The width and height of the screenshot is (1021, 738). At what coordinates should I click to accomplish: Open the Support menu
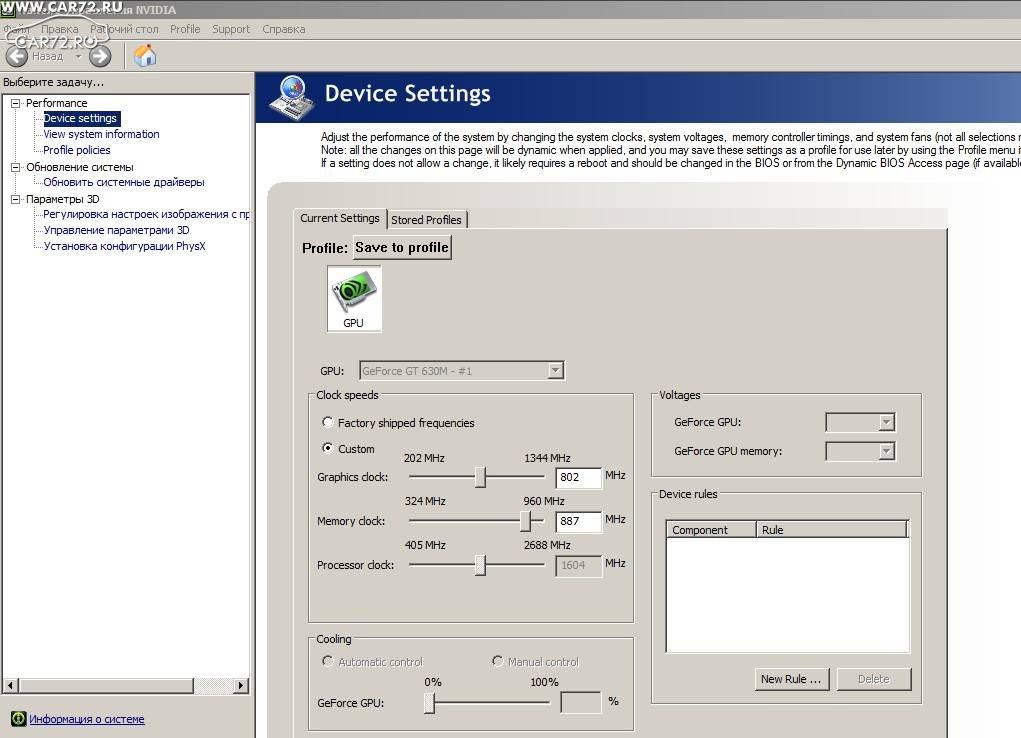231,29
